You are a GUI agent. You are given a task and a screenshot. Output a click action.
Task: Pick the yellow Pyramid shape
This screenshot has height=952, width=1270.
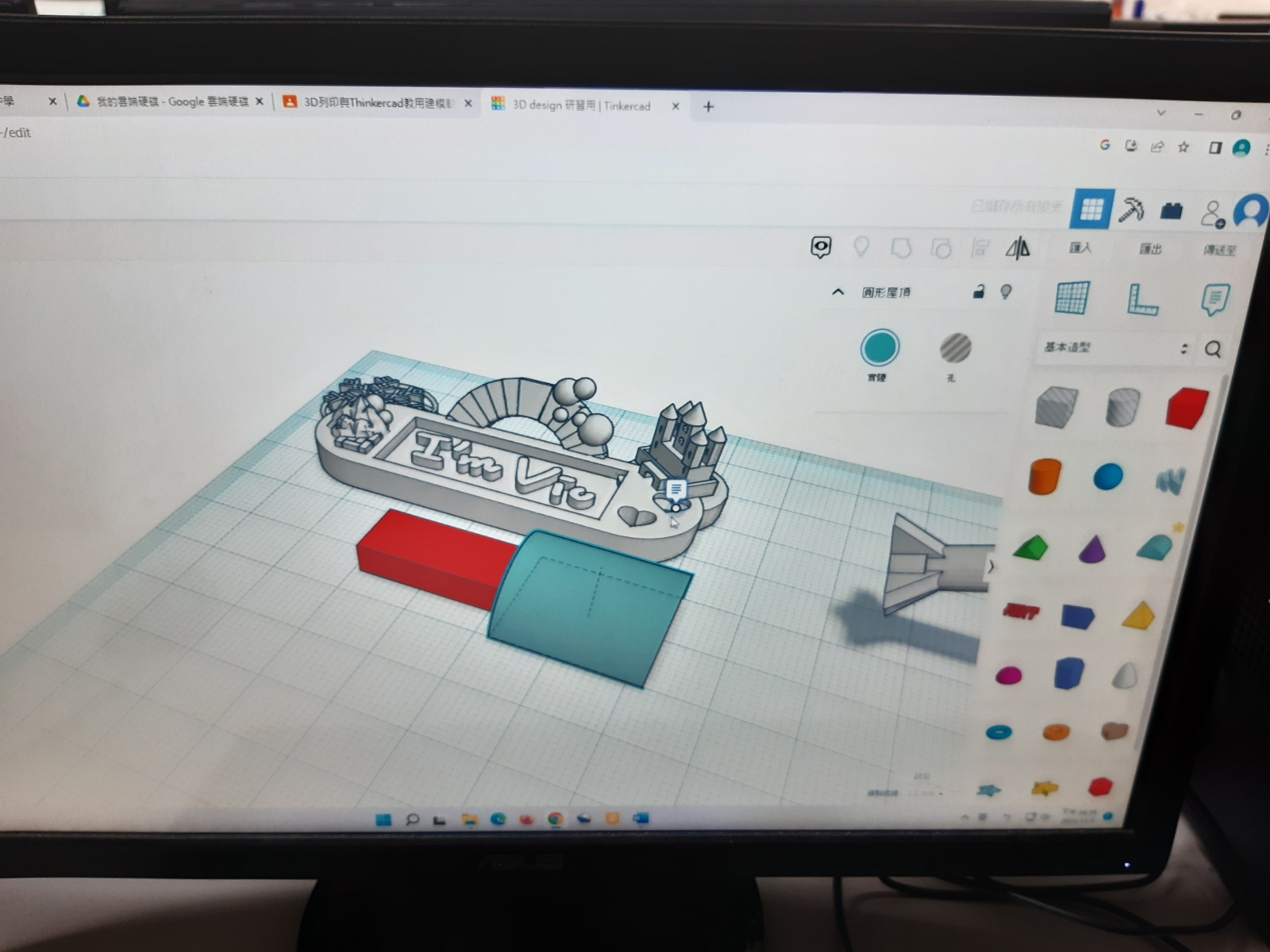click(1139, 616)
